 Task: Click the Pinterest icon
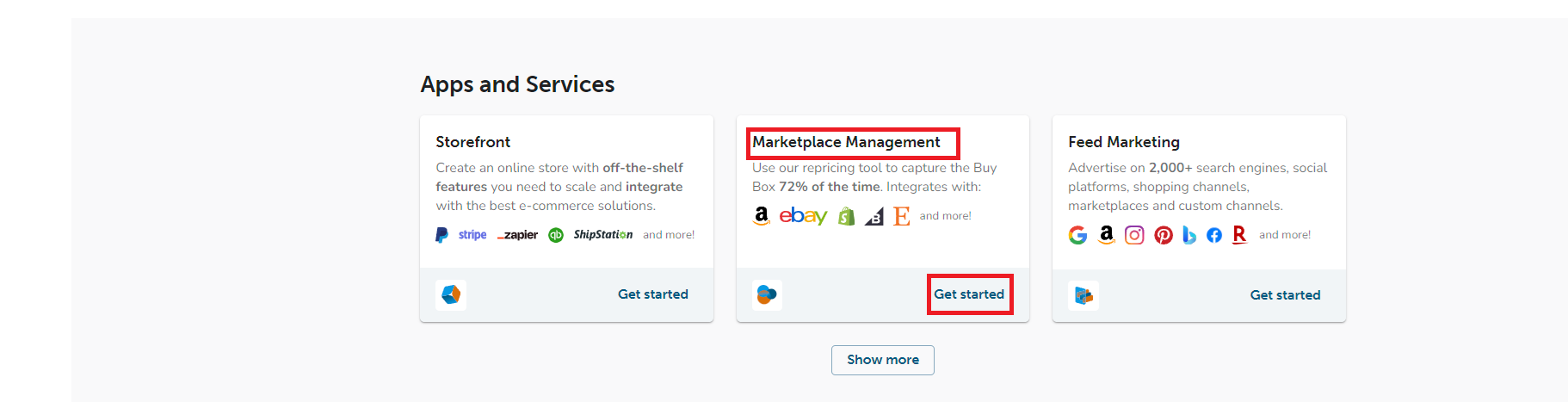click(x=1164, y=235)
